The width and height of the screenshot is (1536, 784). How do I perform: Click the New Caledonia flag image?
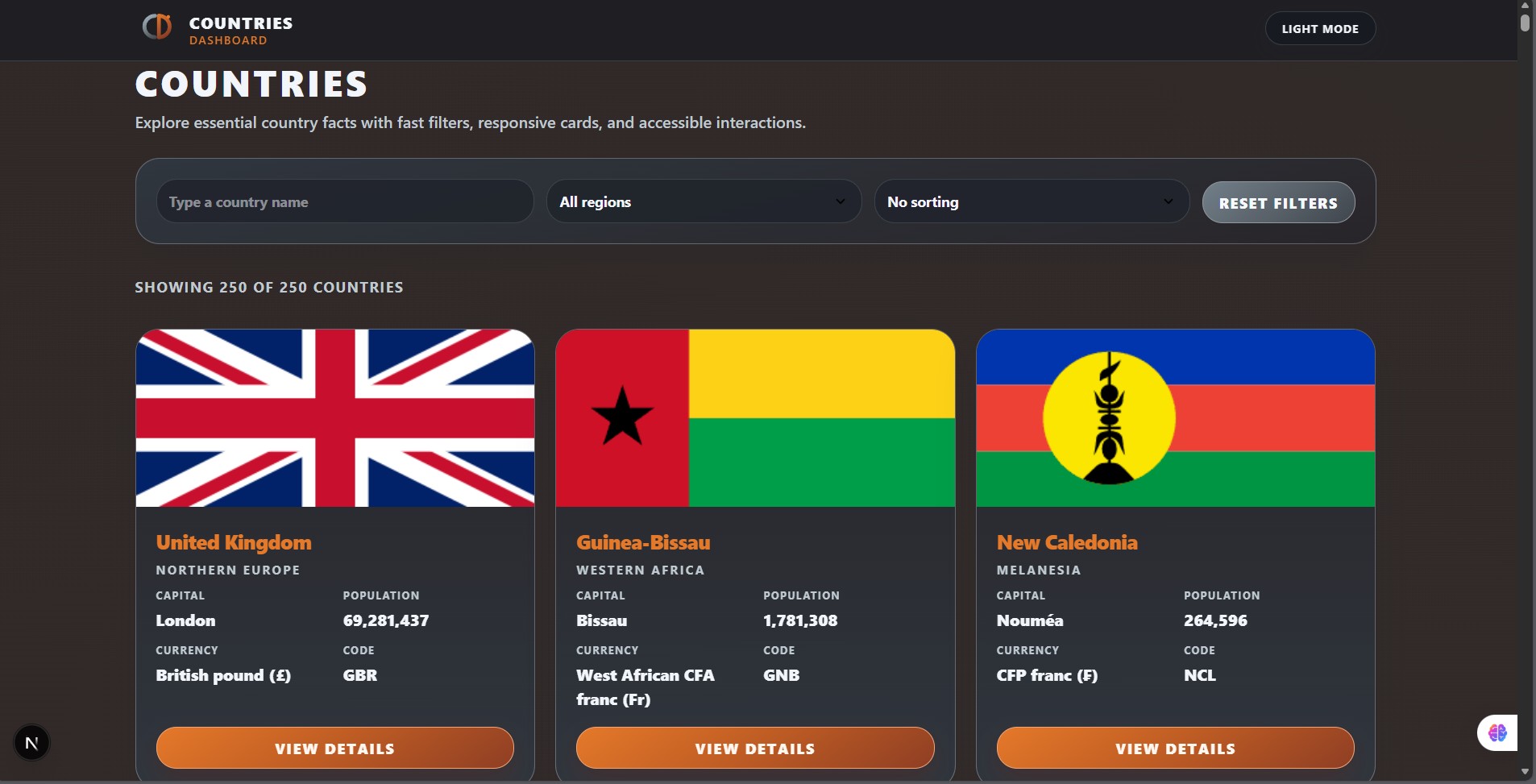(1175, 417)
